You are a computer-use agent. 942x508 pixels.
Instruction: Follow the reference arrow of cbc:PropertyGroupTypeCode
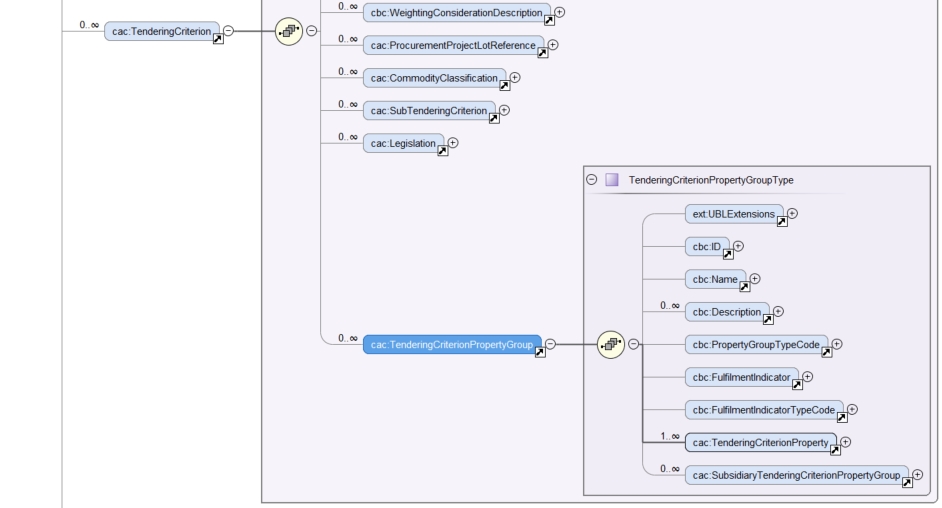pos(827,352)
